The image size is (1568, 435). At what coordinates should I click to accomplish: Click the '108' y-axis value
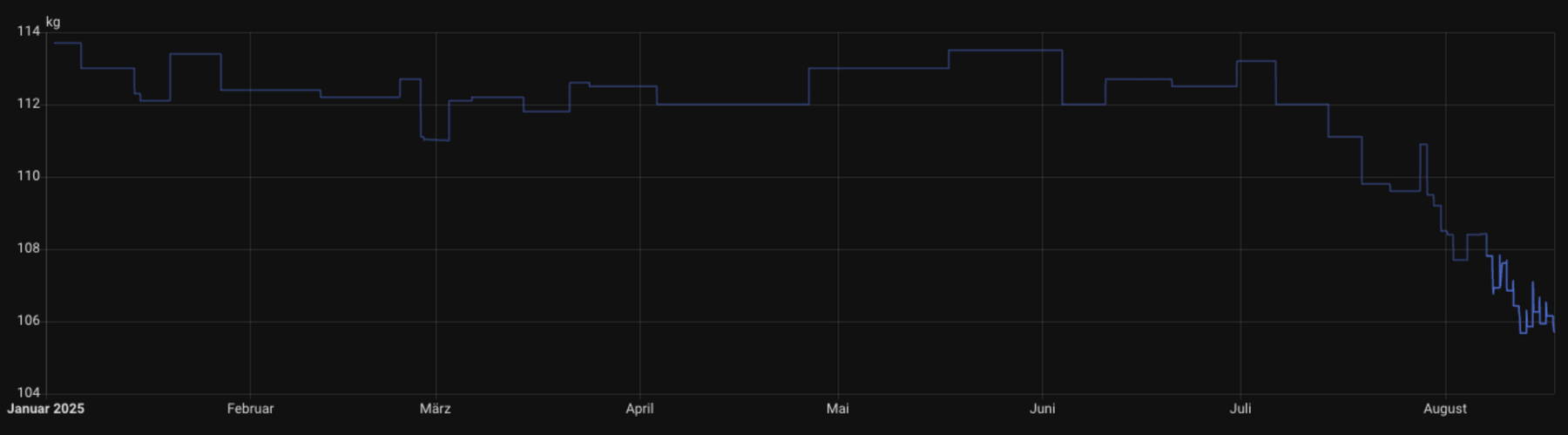(x=29, y=248)
